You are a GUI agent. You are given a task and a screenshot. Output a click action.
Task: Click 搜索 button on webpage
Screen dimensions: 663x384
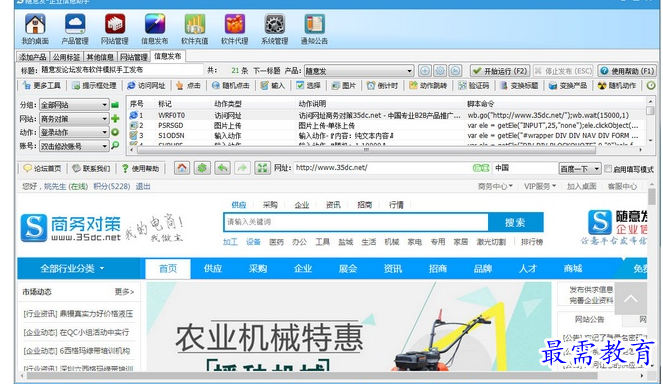coord(515,222)
